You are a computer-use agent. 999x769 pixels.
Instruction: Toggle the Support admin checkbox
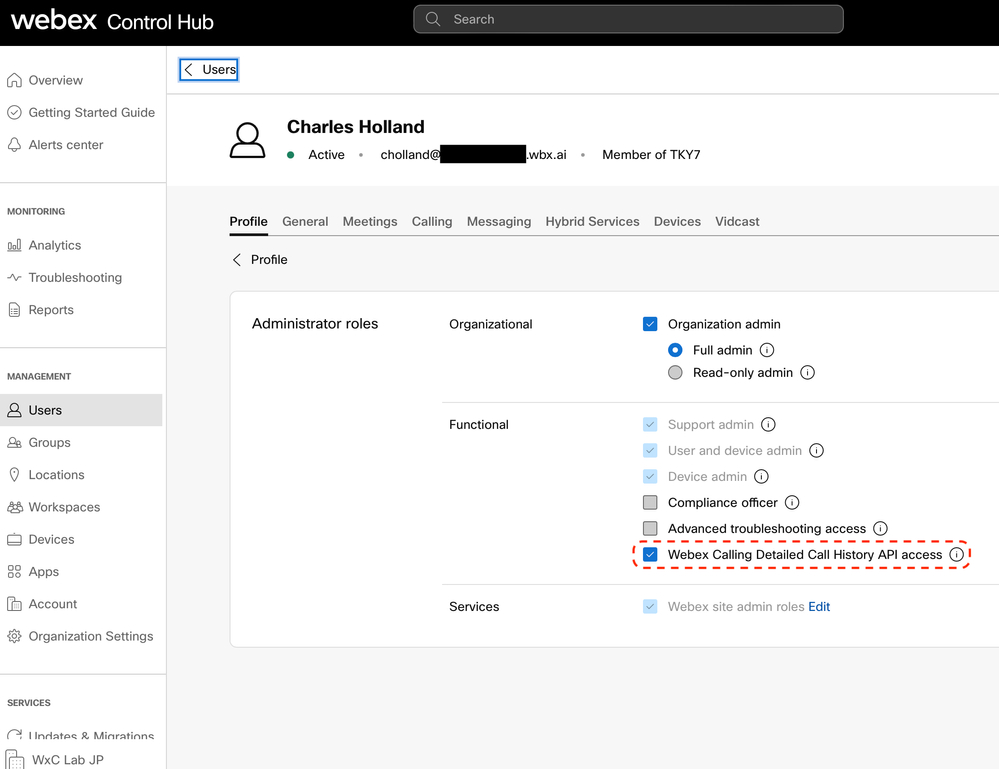coord(650,424)
